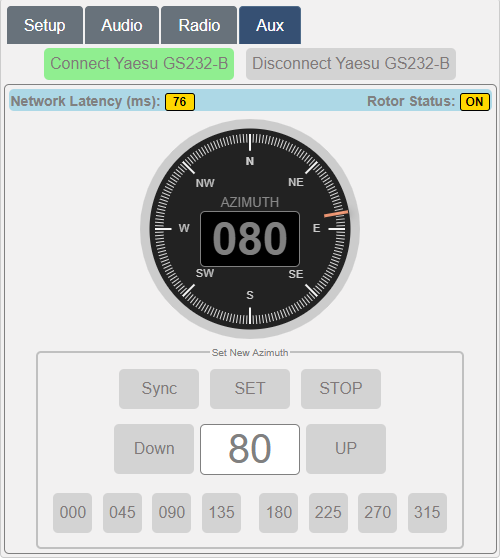
Task: Click the compass azimuth 080 display
Action: coord(250,239)
